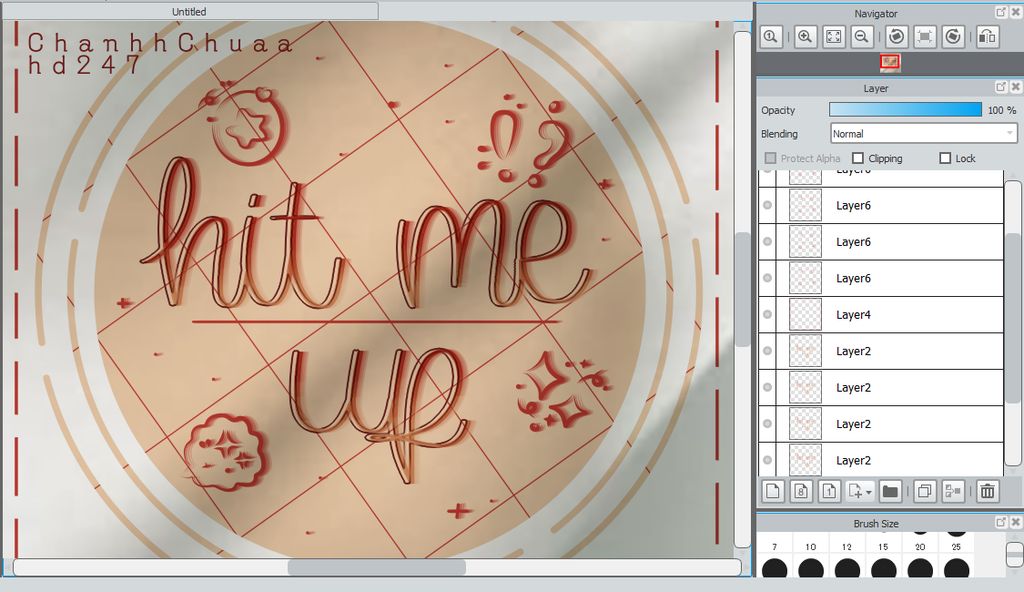Add a new 1-bit layer
The width and height of the screenshot is (1024, 592).
point(829,491)
